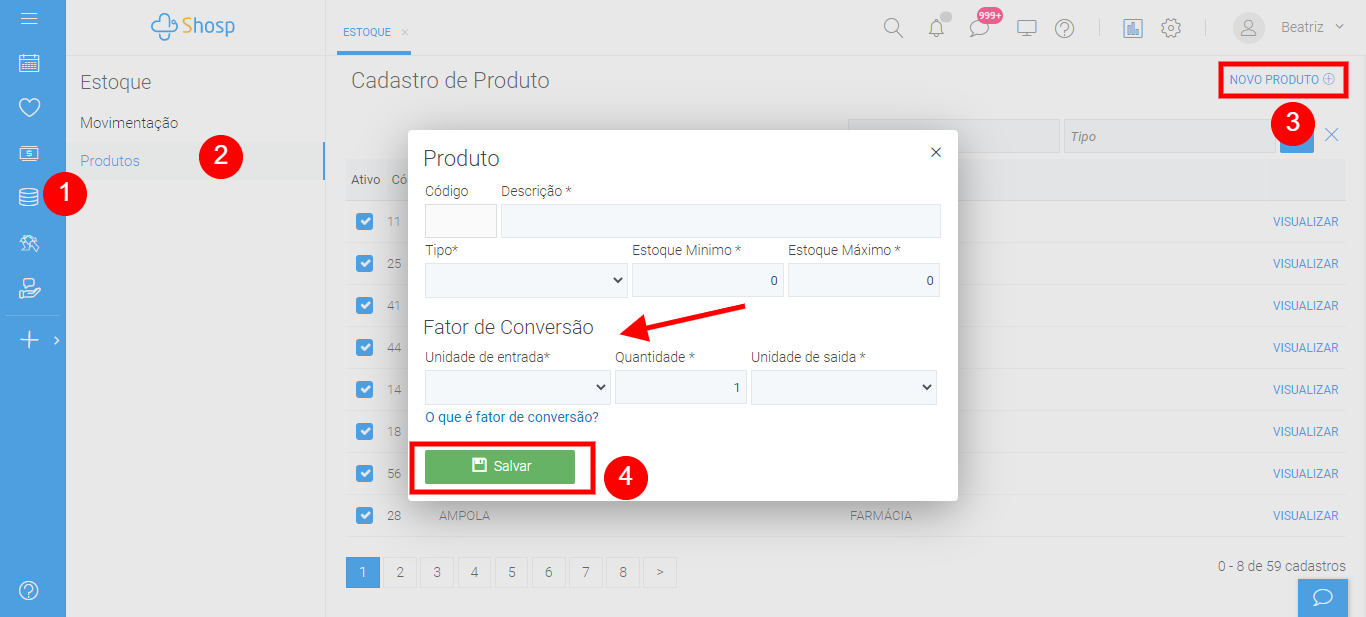This screenshot has width=1366, height=617.
Task: Open the stock database icon in the sidebar
Action: coord(29,197)
